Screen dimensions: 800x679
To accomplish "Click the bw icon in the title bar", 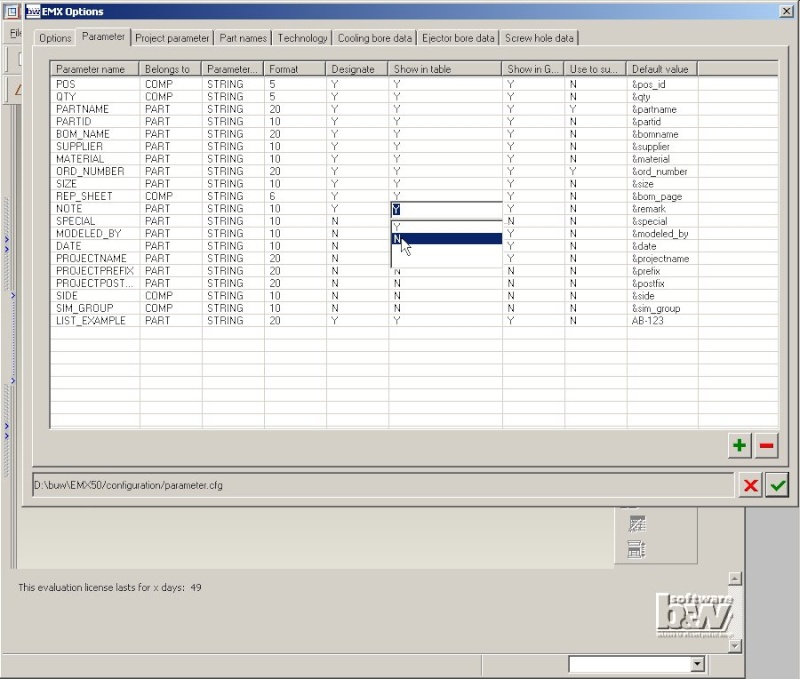I will [x=33, y=11].
